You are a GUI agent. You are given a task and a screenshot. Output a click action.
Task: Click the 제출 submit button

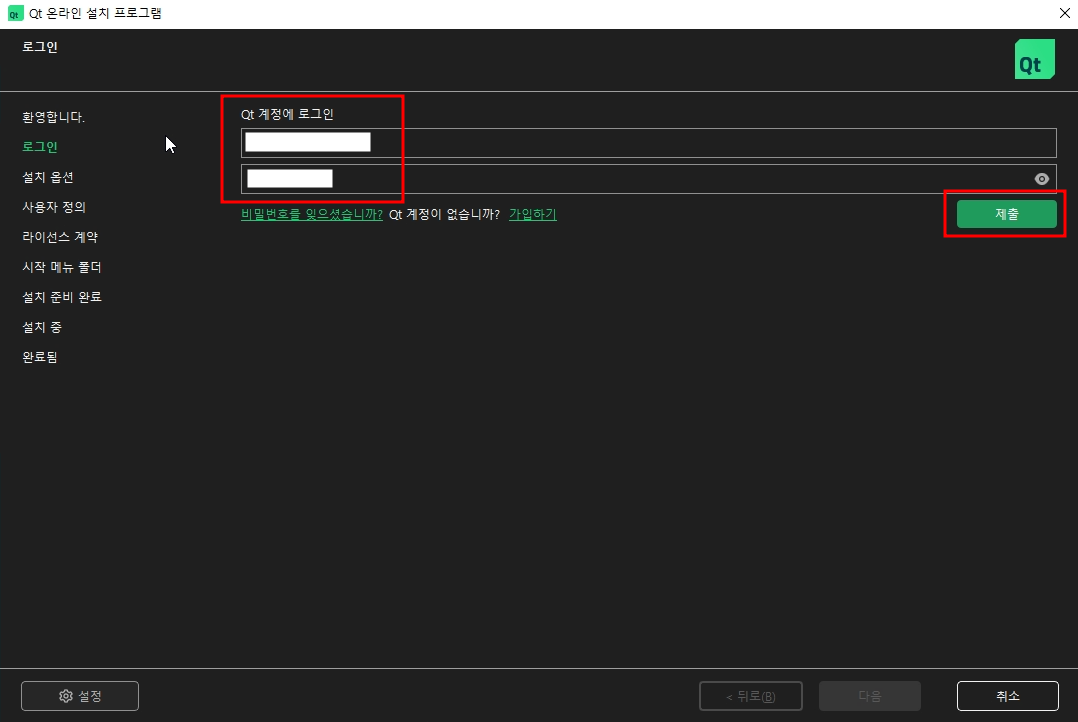1006,214
